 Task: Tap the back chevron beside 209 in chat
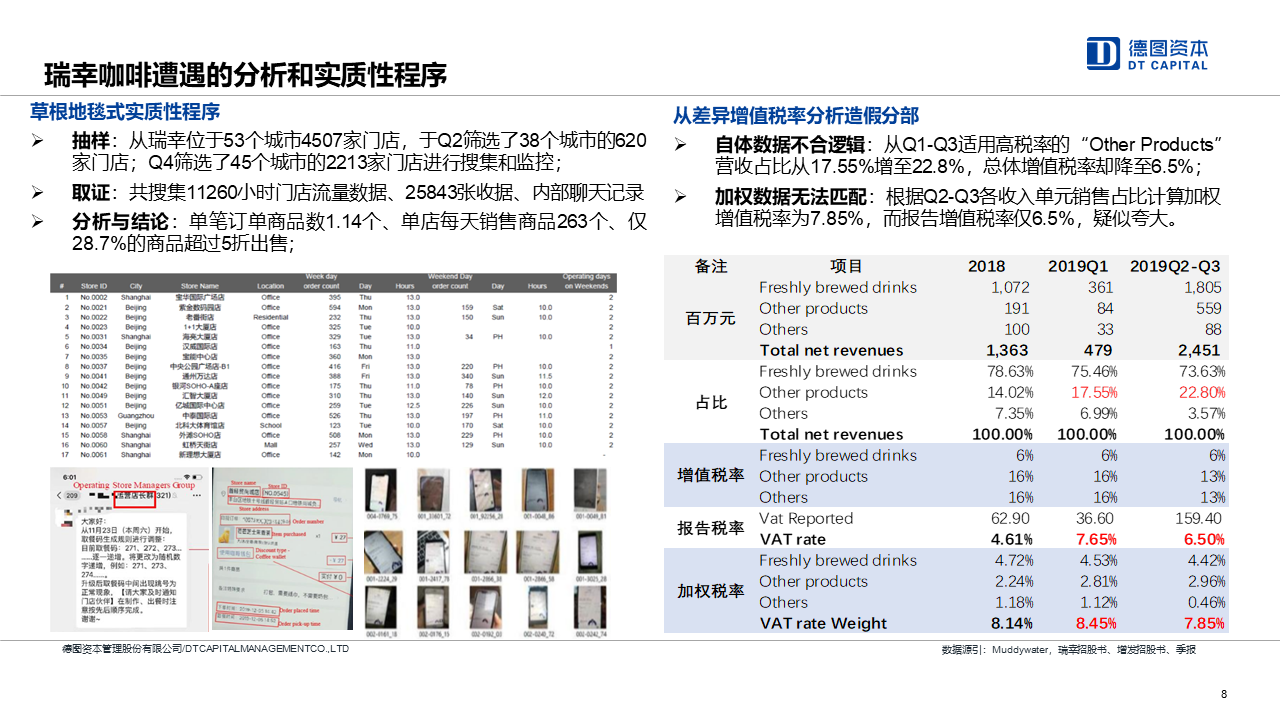[x=60, y=494]
